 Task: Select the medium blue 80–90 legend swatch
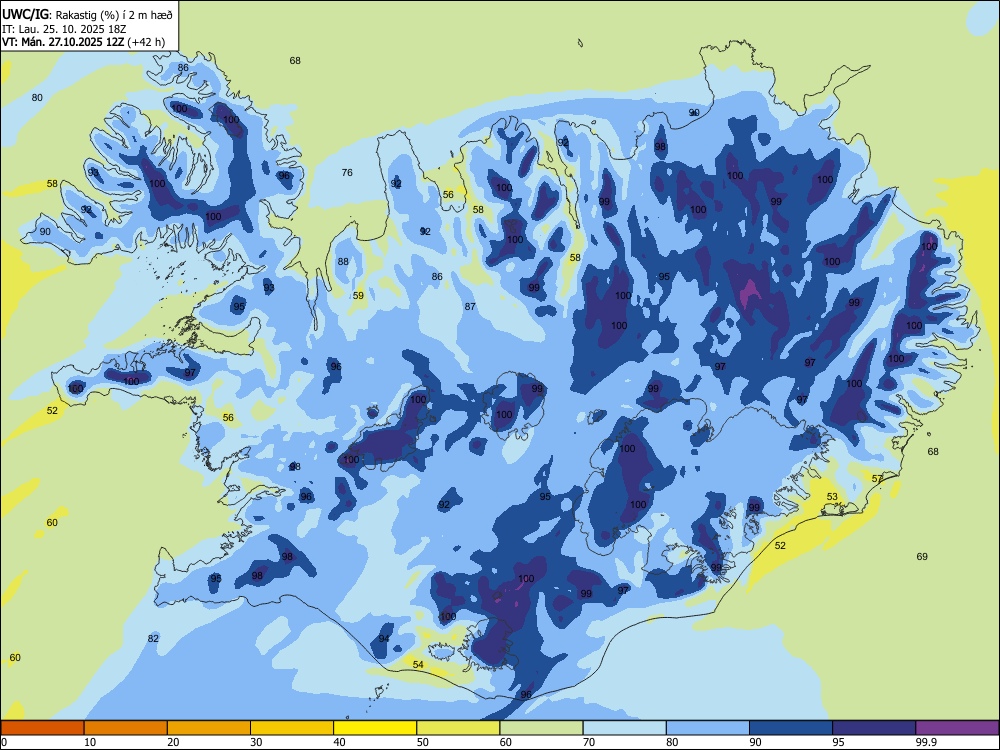point(708,728)
